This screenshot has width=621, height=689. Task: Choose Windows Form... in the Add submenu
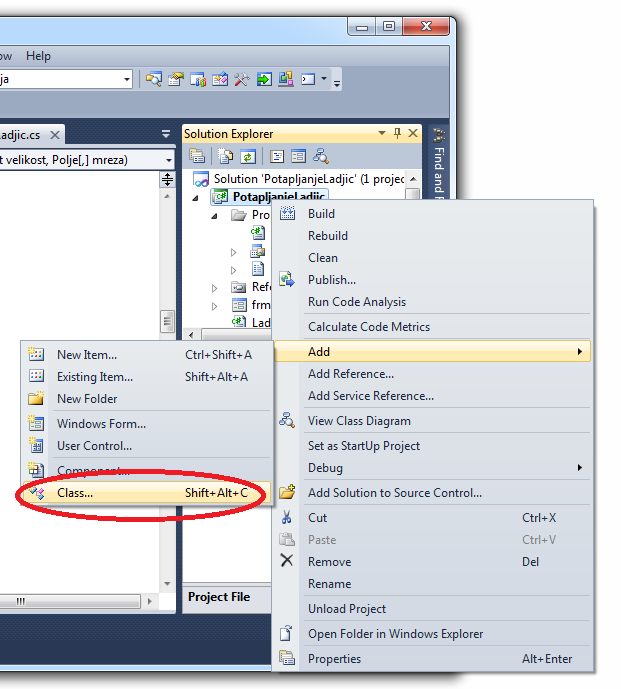tap(101, 424)
